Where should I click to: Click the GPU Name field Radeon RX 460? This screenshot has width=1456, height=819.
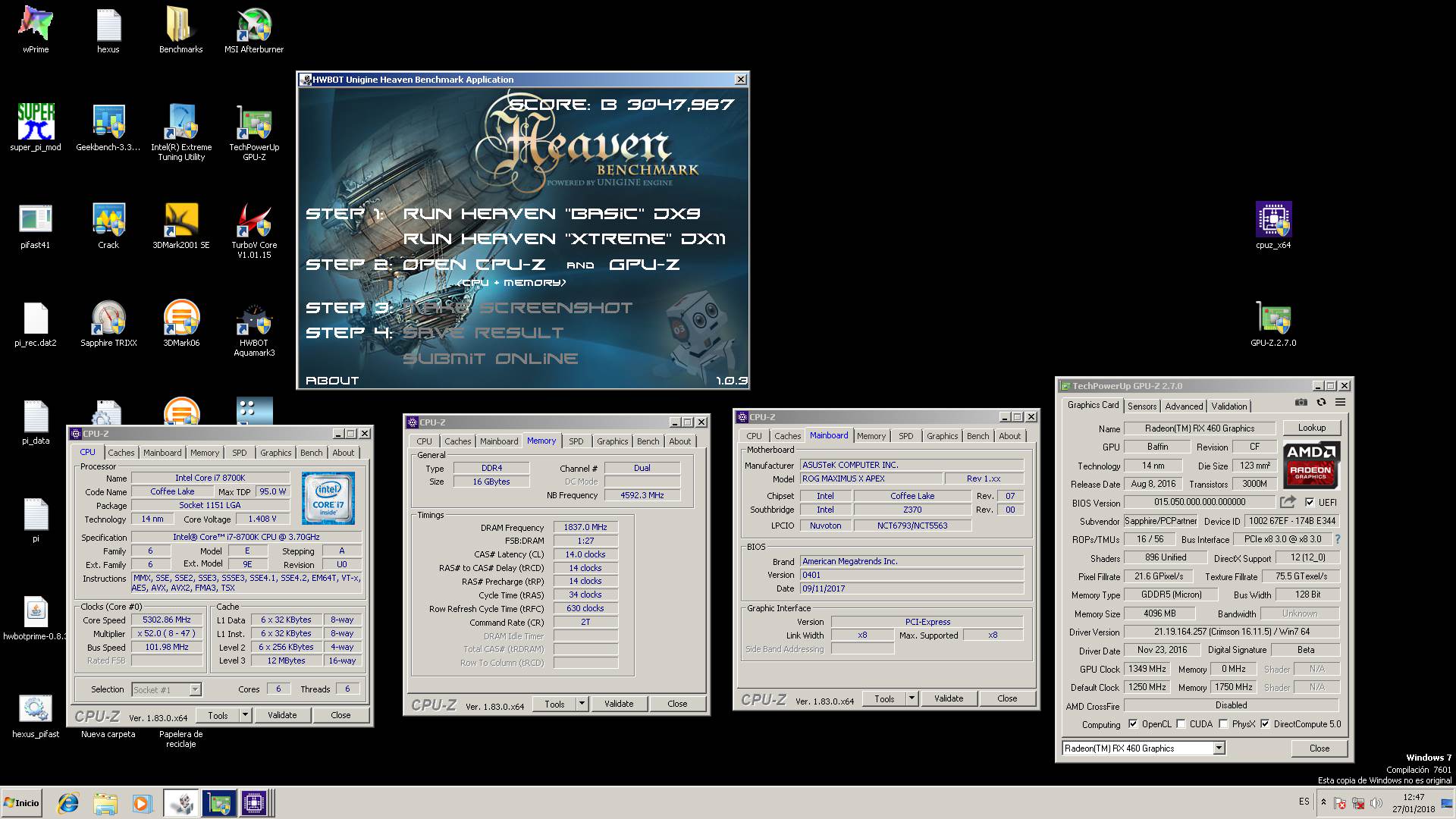[1200, 428]
